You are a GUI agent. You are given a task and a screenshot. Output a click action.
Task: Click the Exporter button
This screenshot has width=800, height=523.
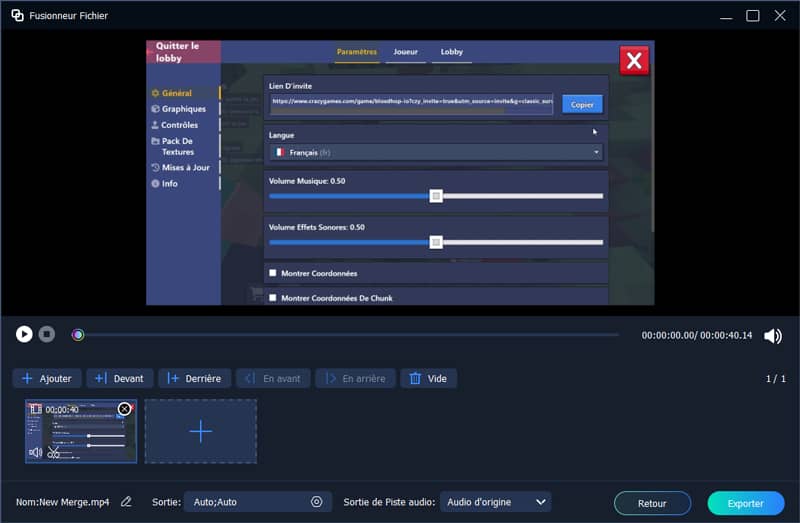coord(746,503)
